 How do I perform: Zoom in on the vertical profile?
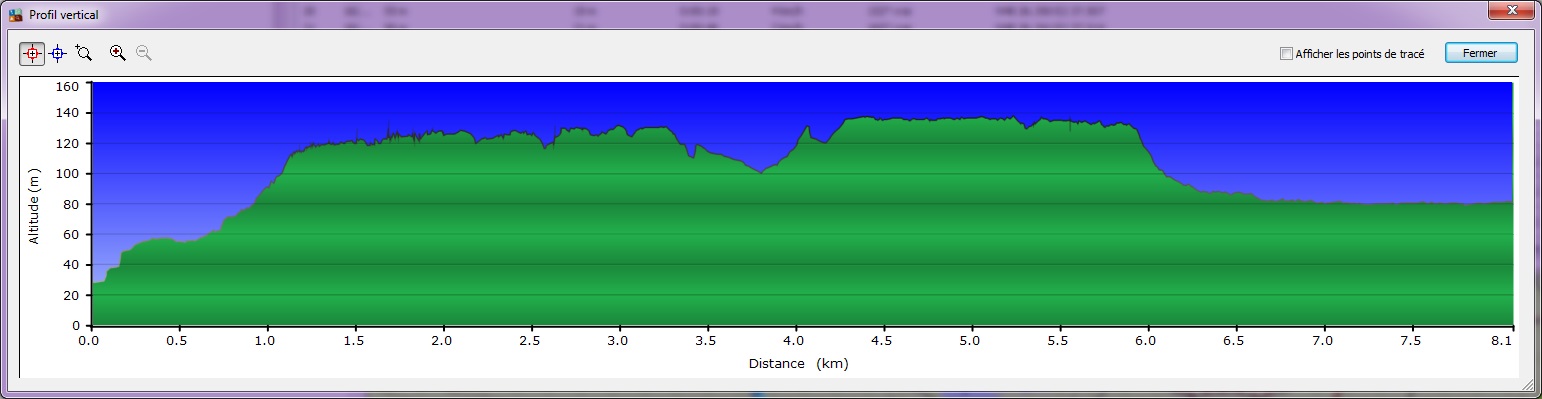(118, 53)
